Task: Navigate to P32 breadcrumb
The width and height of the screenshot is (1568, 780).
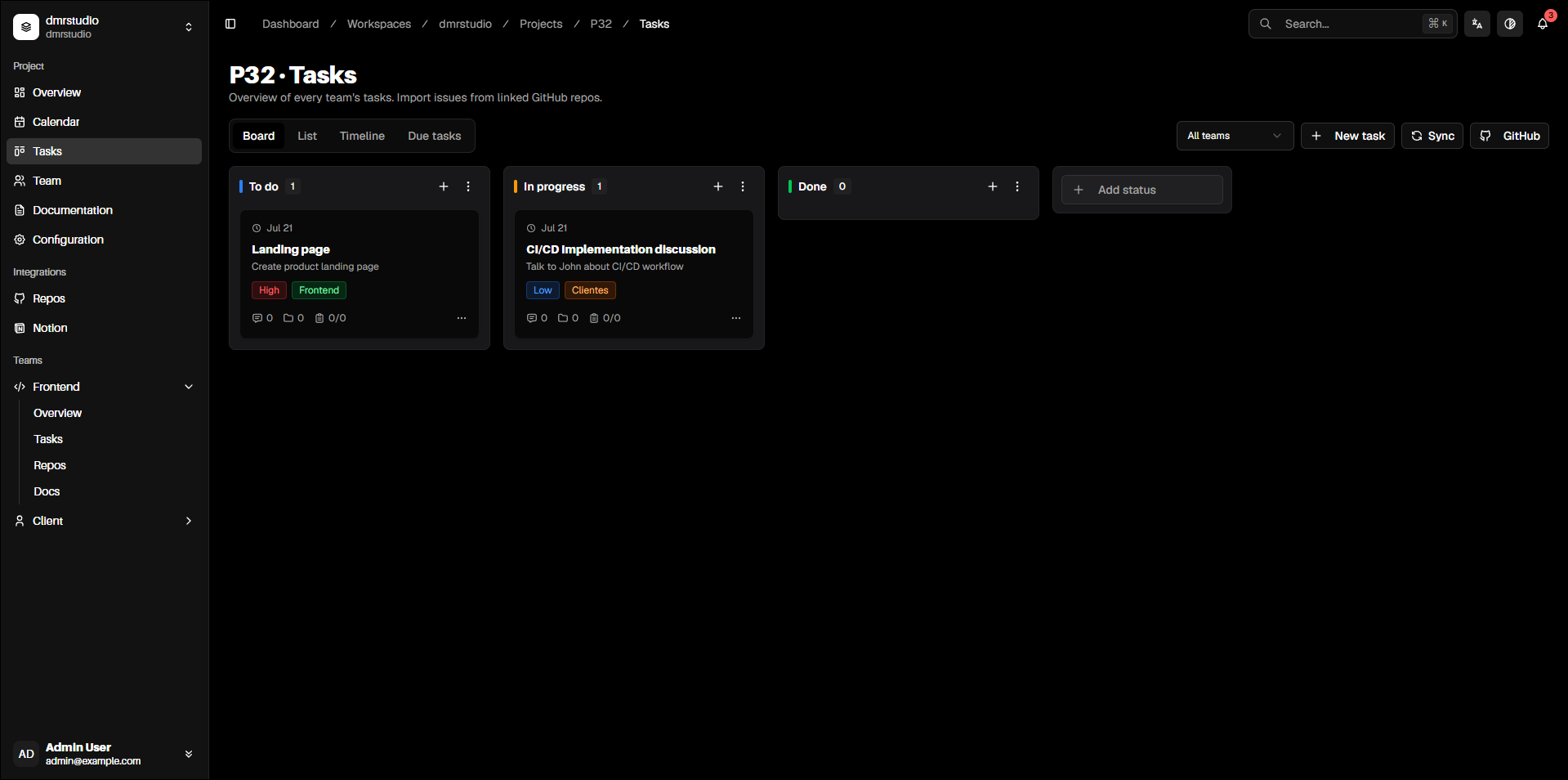Action: (601, 24)
